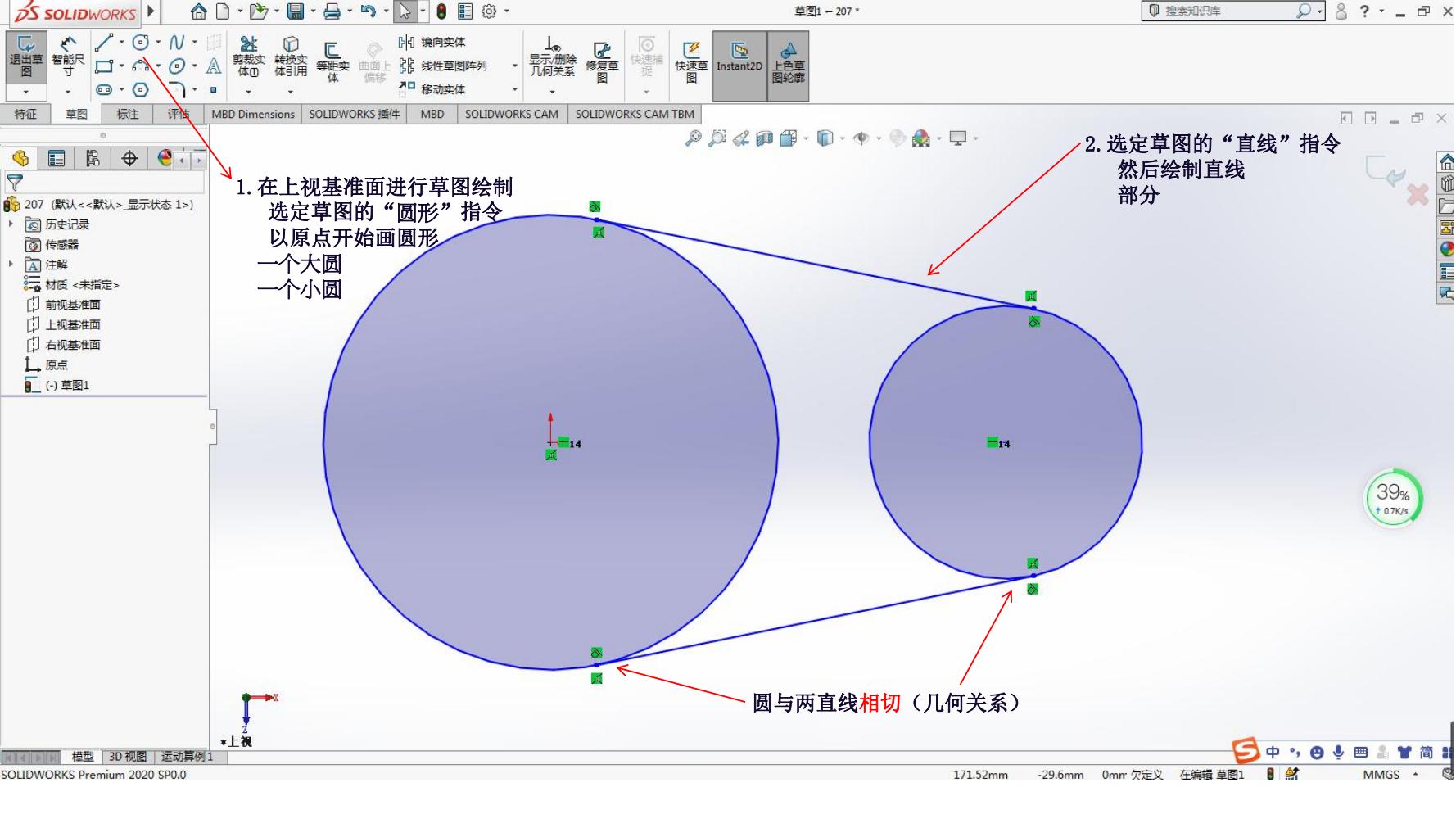This screenshot has width=1456, height=819.
Task: Switch to the 草图 ribbon tab
Action: [x=76, y=114]
